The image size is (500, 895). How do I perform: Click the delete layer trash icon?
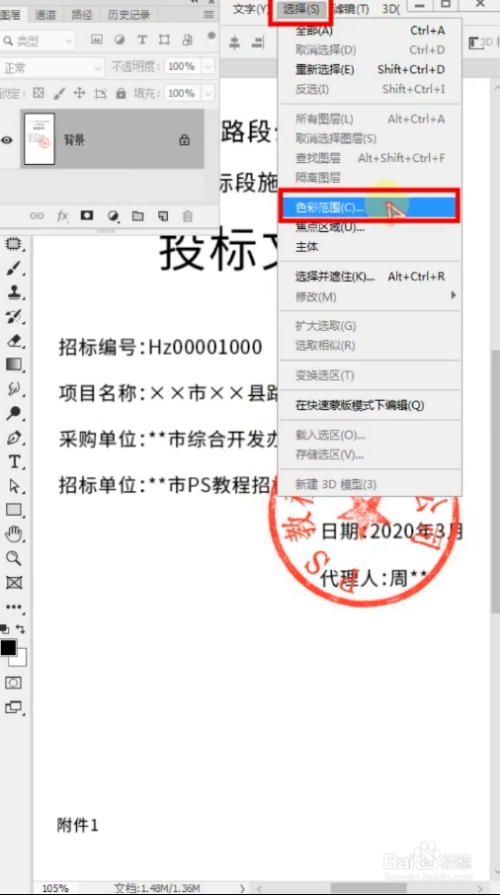[188, 216]
